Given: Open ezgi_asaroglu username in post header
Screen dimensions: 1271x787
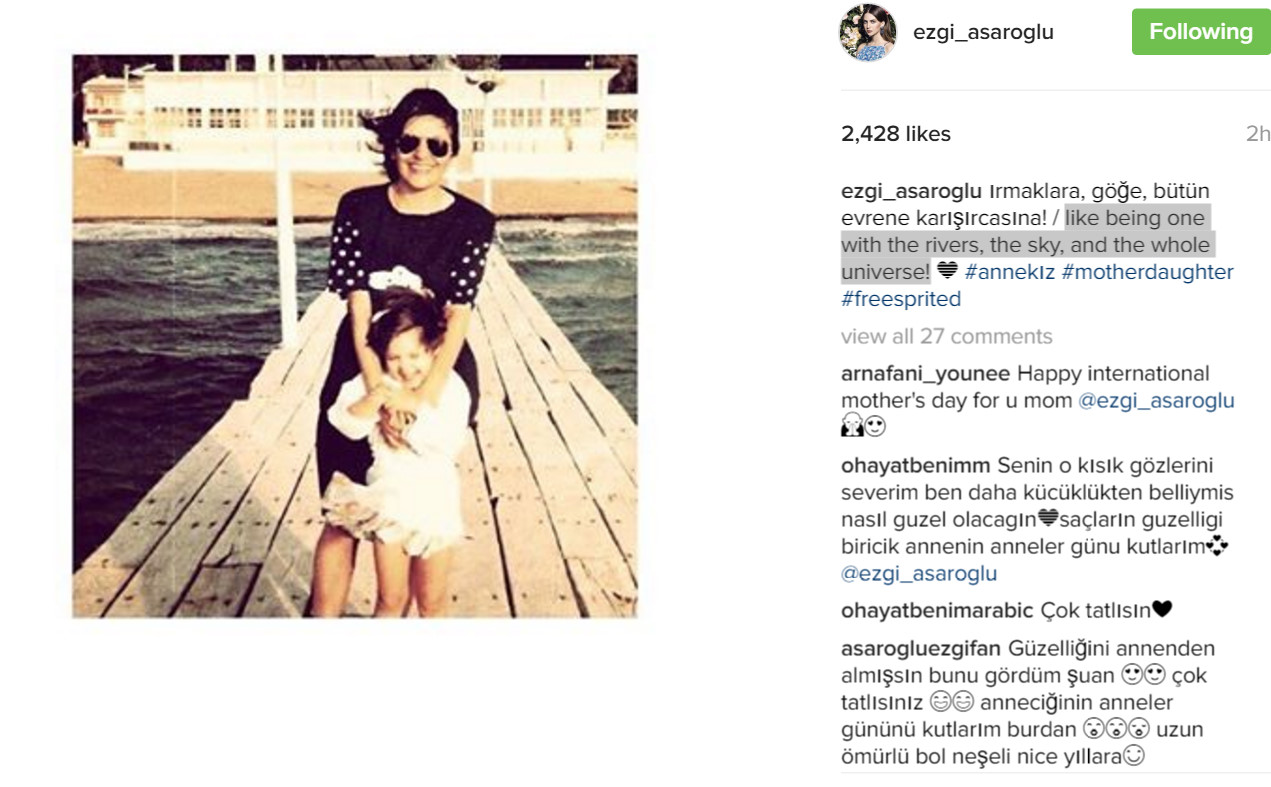Looking at the screenshot, I should [983, 32].
